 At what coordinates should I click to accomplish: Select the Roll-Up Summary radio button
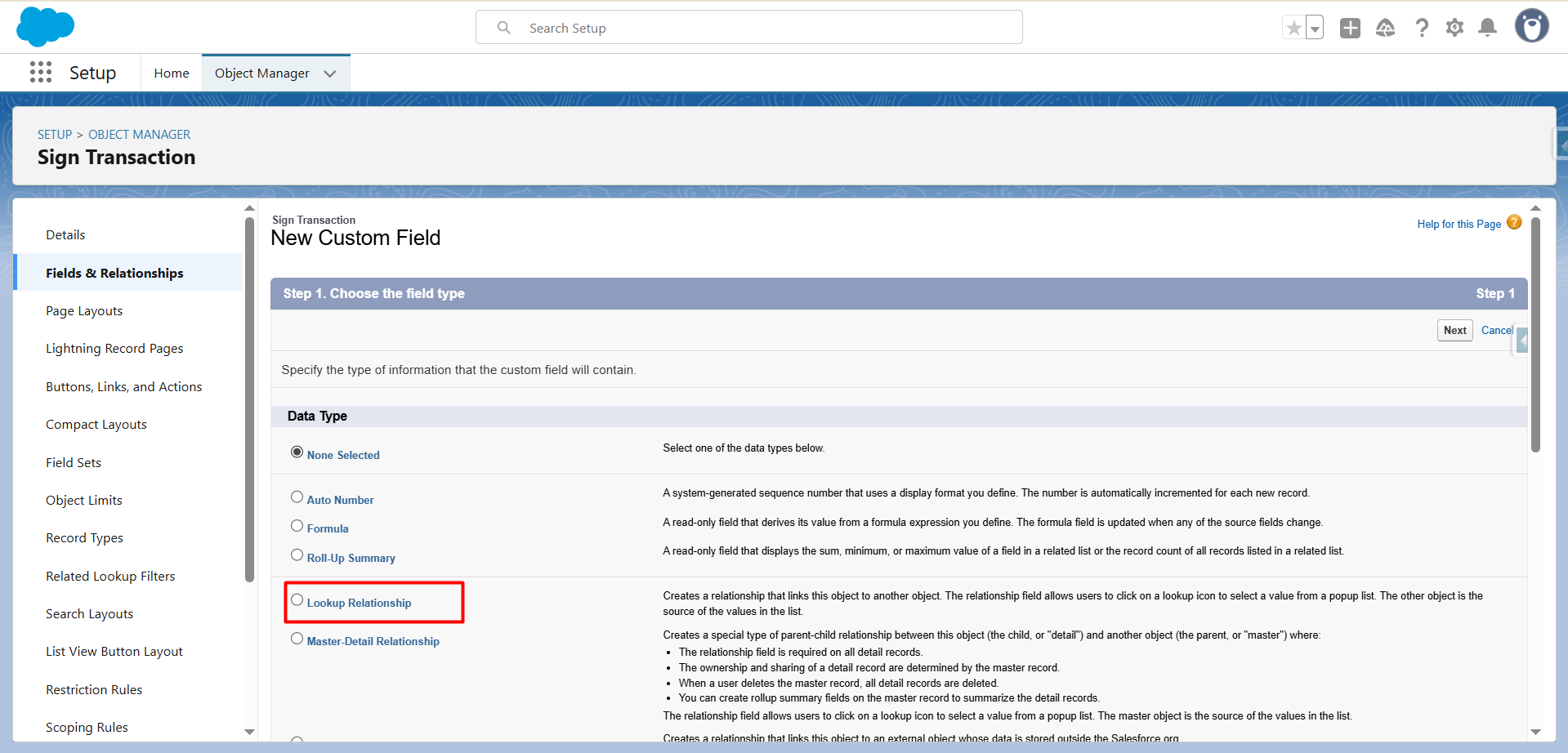(297, 555)
